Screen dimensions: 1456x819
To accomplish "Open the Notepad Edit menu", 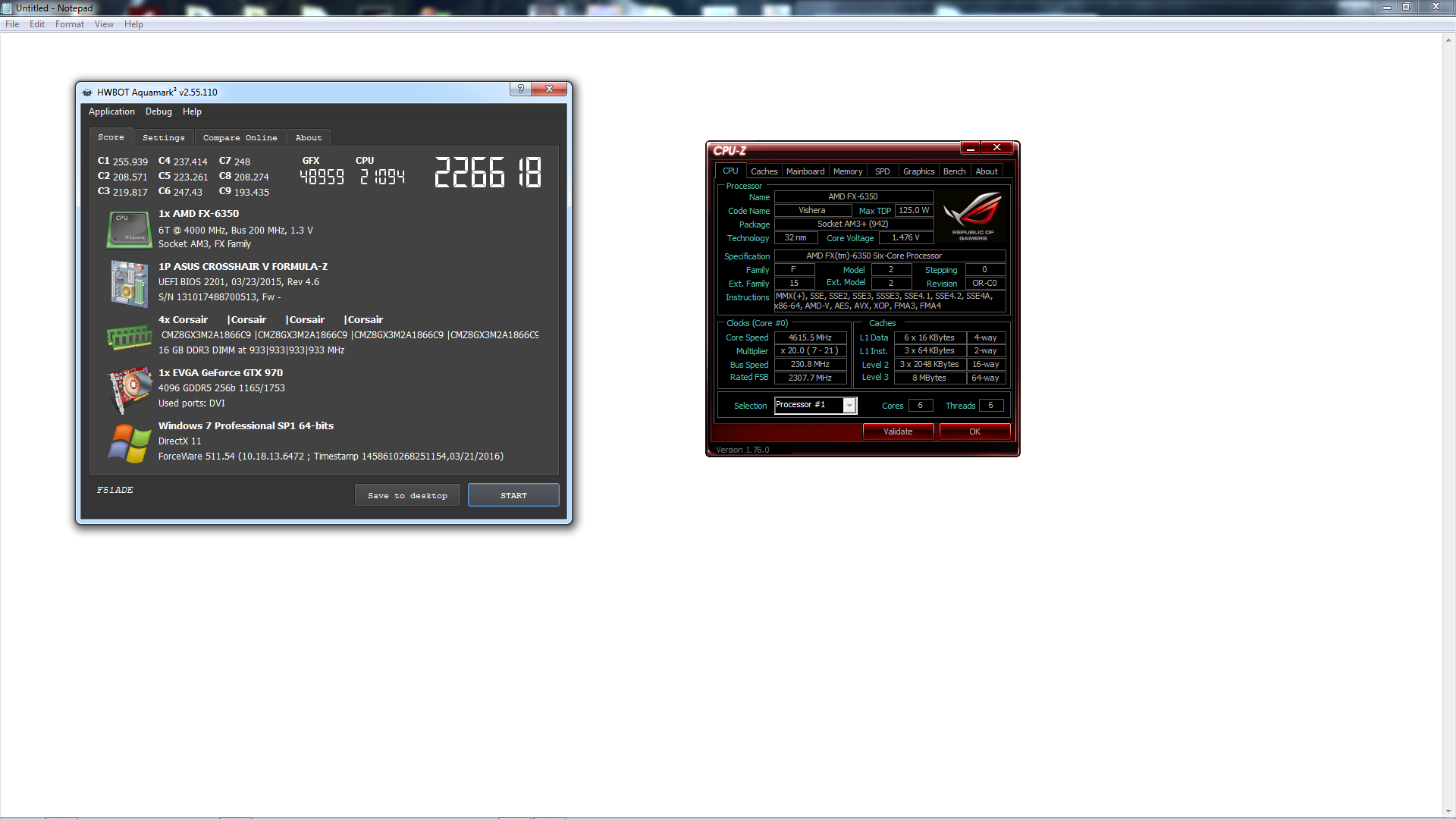I will 37,24.
